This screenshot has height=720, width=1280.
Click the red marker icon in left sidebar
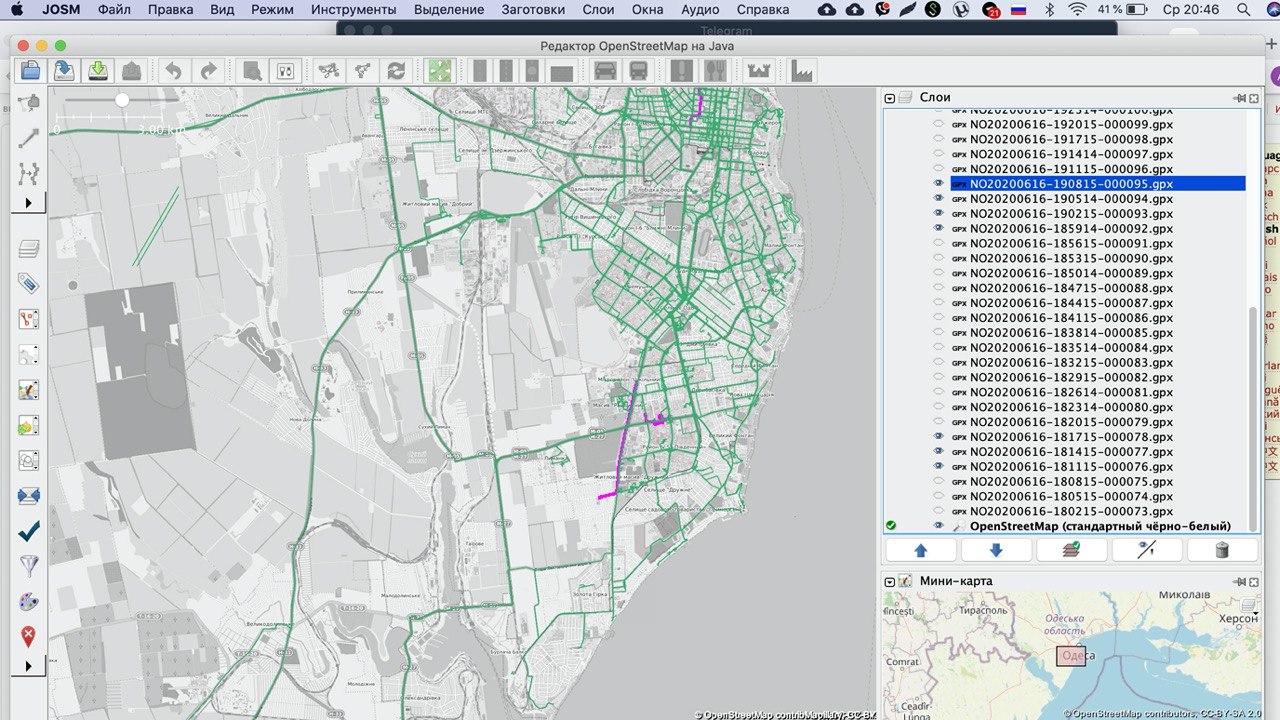[x=29, y=636]
